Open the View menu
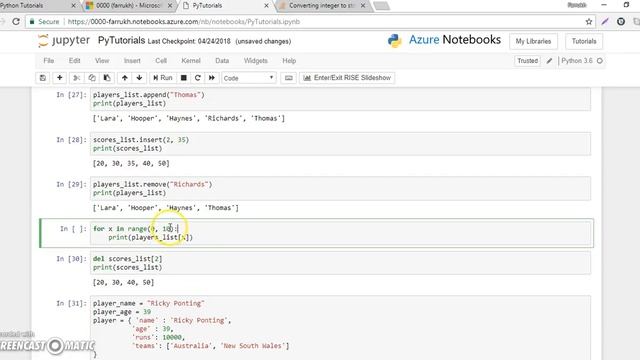This screenshot has height=360, width=640. (102, 61)
